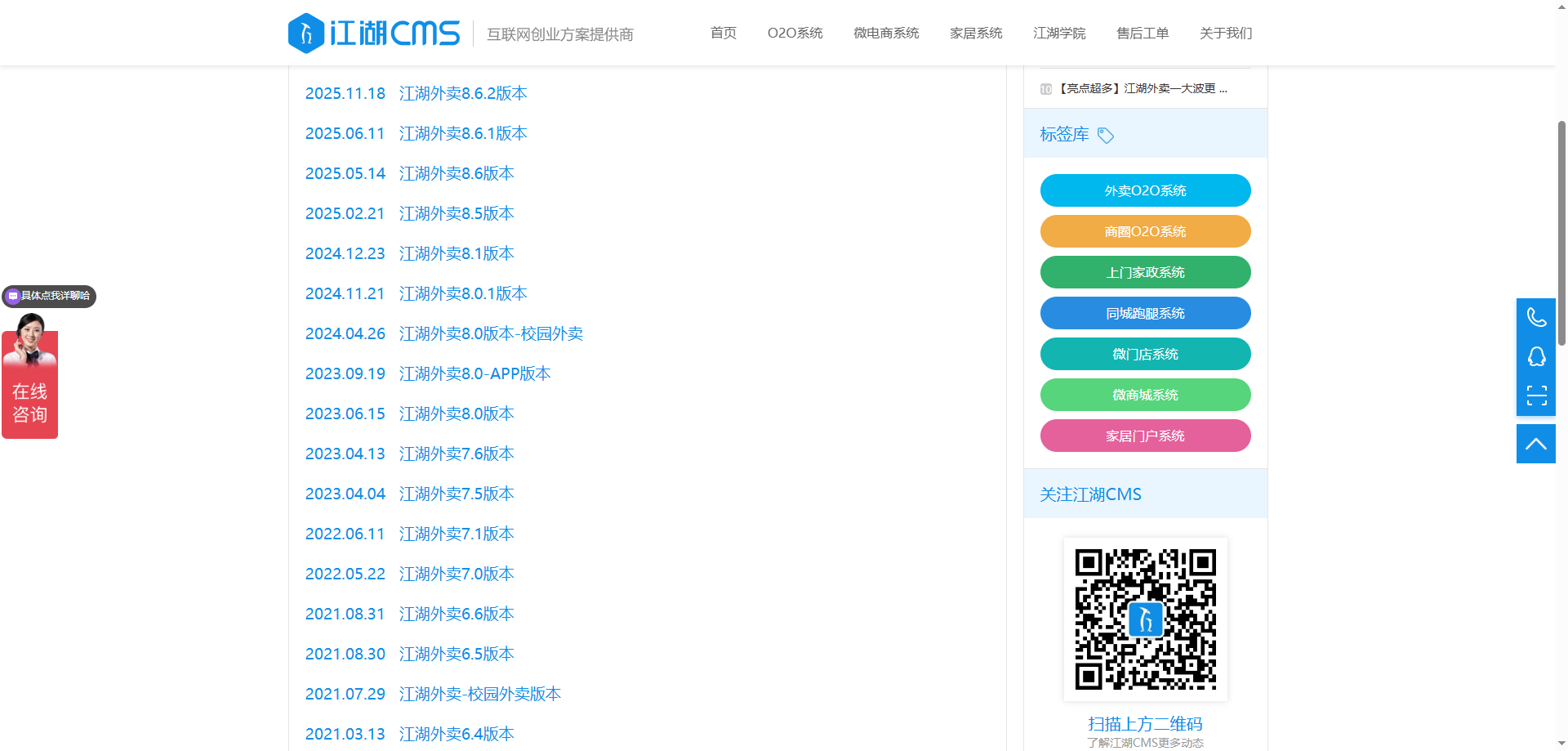Click the back-to-top arrow button
Screen dimensions: 1568x751
click(x=1536, y=444)
